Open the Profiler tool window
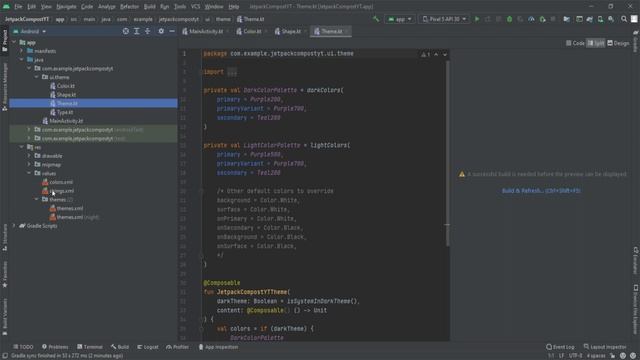The height and width of the screenshot is (360, 640). point(178,347)
